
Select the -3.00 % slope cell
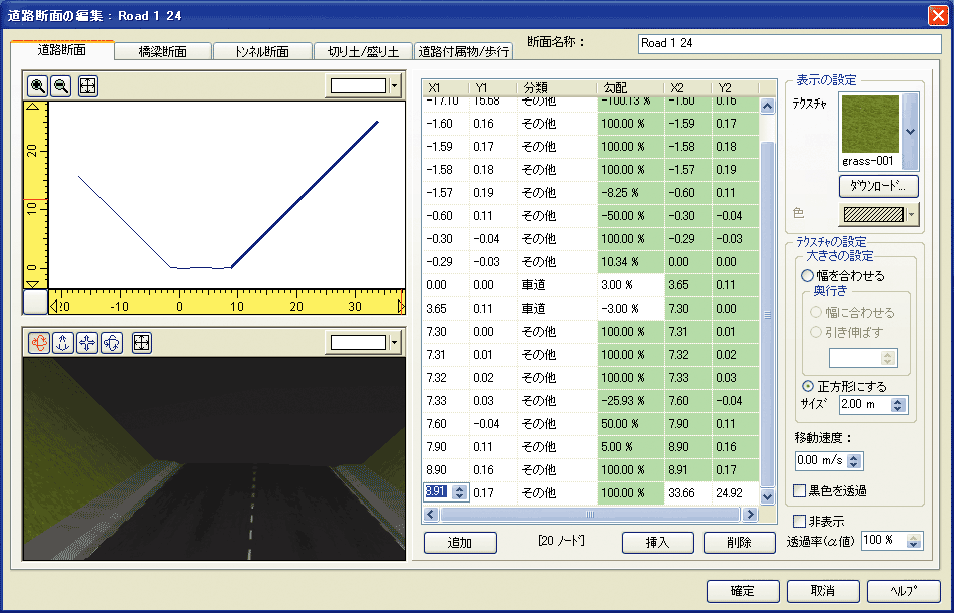(631, 308)
